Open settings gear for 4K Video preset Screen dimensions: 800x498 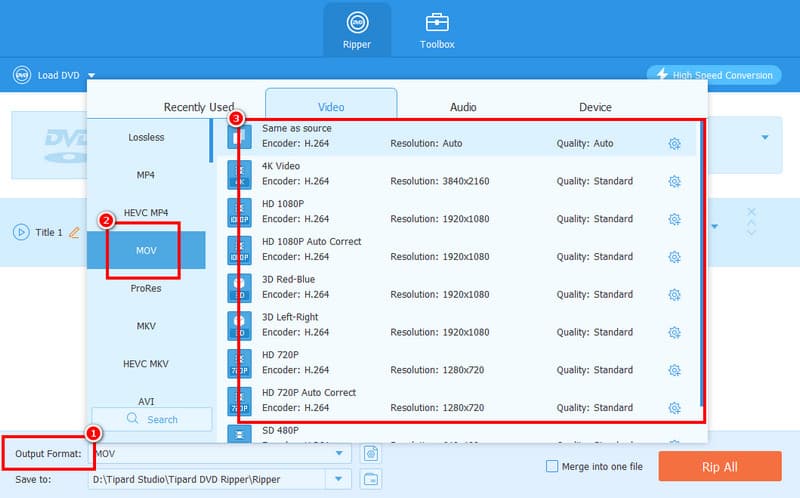pyautogui.click(x=674, y=181)
